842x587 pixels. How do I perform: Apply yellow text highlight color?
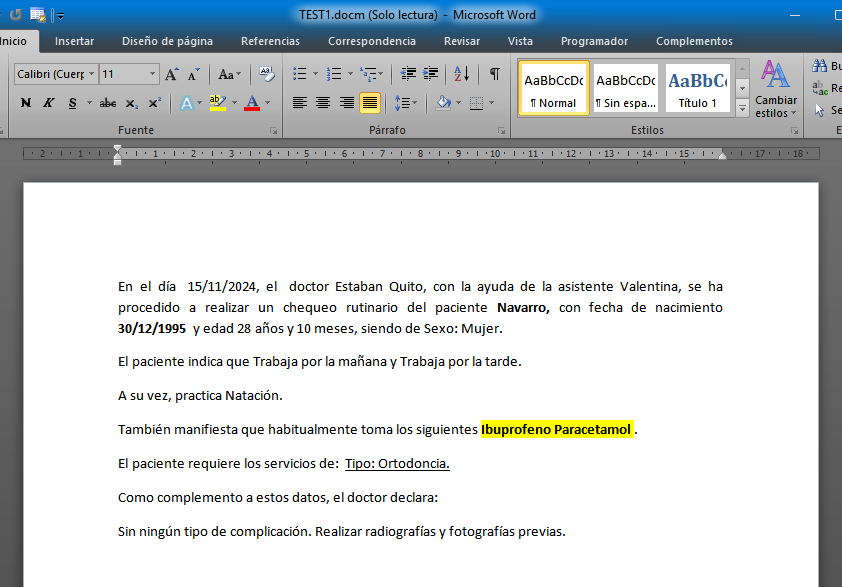pyautogui.click(x=217, y=103)
